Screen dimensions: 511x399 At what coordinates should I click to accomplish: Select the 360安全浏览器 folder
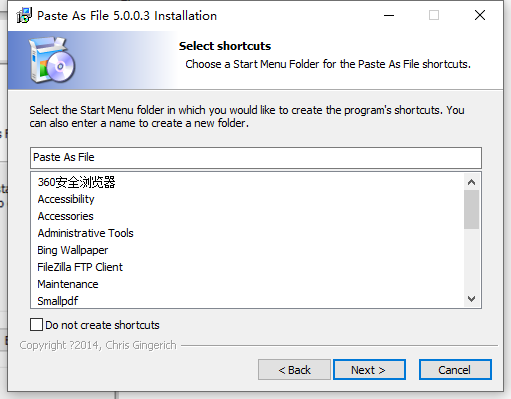(76, 182)
